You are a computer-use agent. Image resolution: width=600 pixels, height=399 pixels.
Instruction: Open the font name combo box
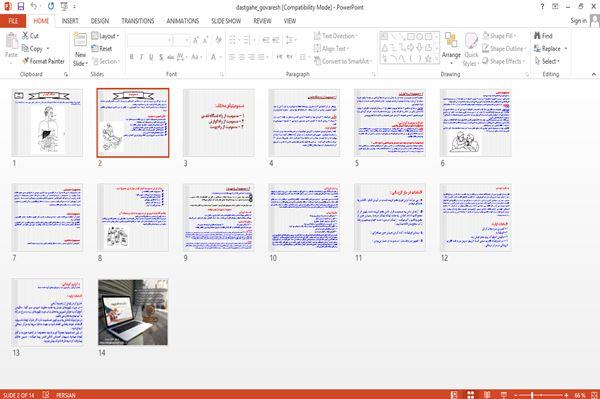(150, 40)
